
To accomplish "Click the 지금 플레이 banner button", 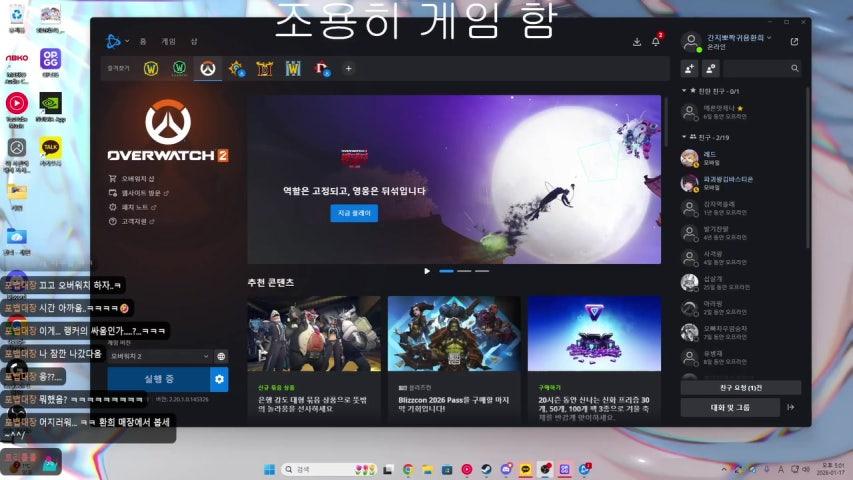I will pyautogui.click(x=354, y=213).
